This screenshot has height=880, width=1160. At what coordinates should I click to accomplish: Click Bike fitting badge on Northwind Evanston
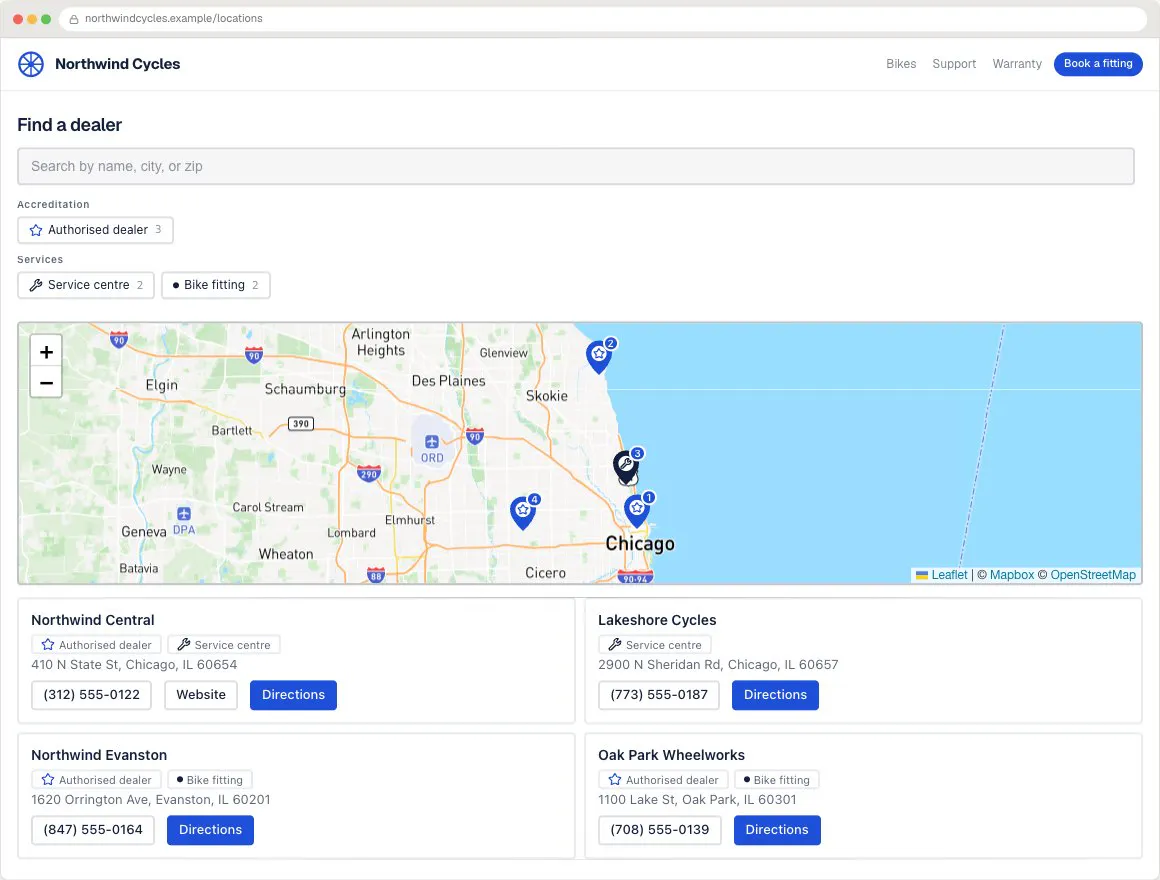[x=210, y=780]
